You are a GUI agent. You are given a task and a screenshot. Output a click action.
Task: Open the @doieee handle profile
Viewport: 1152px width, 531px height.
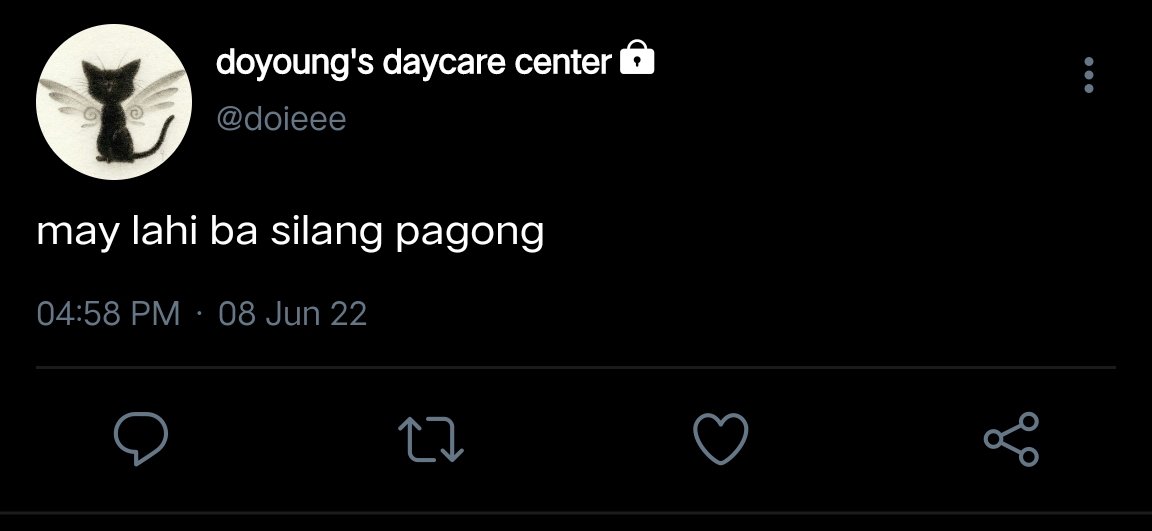(281, 119)
